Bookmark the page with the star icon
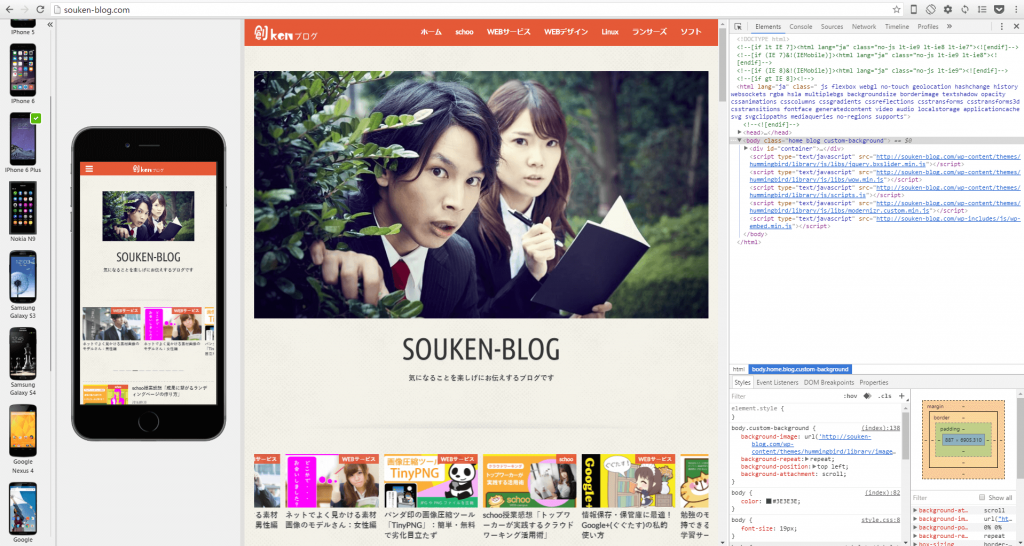Viewport: 1024px width, 546px height. point(897,10)
